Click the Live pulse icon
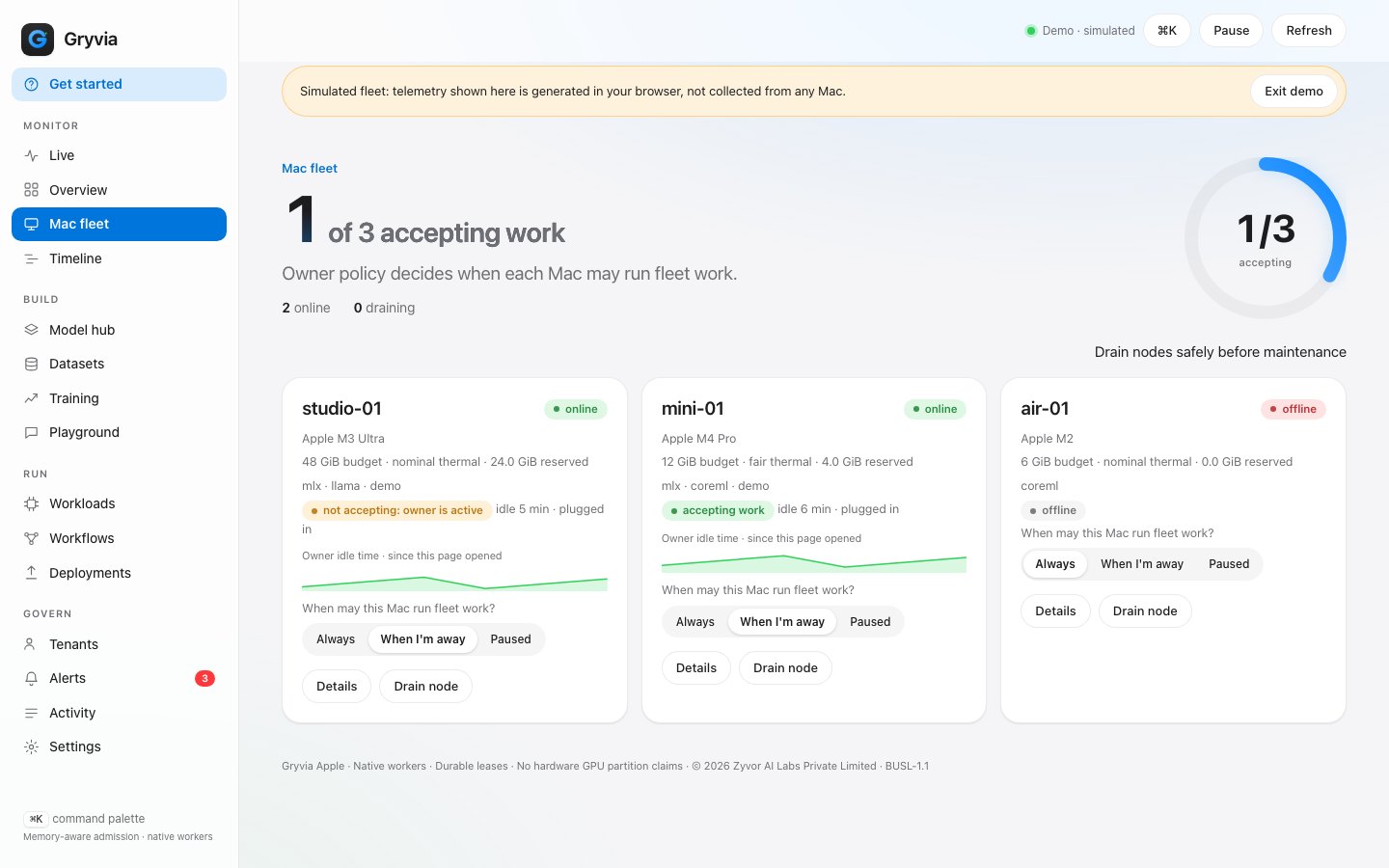 pyautogui.click(x=31, y=155)
